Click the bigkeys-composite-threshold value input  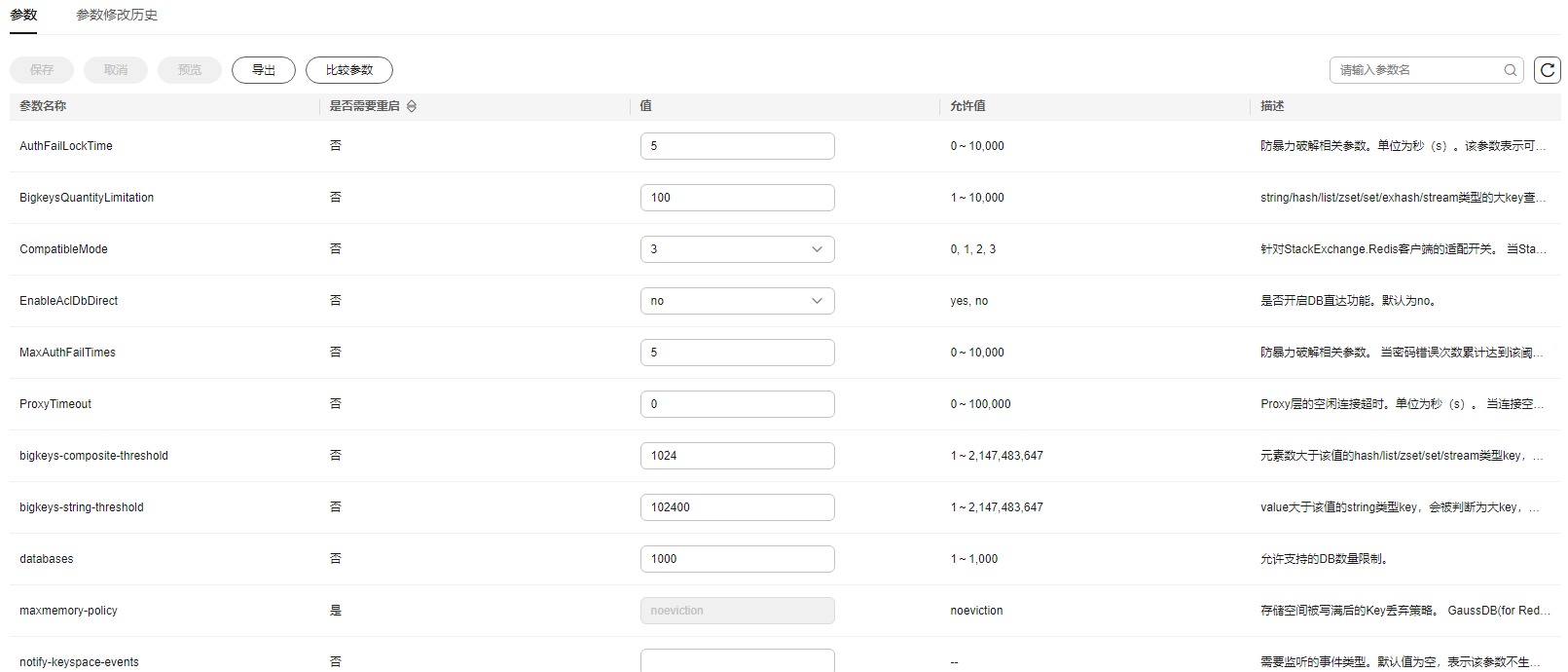click(x=737, y=456)
